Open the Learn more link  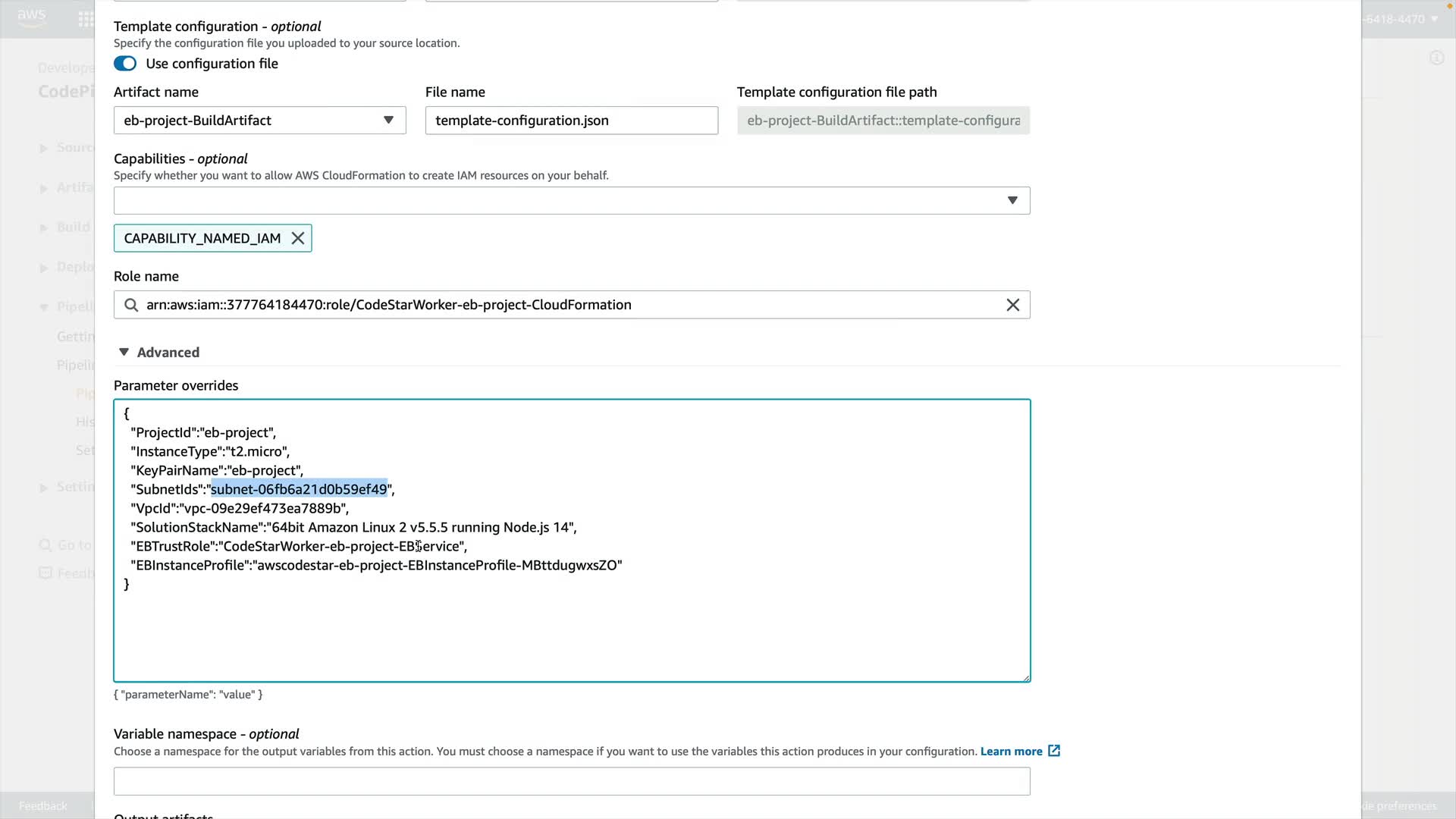1011,752
